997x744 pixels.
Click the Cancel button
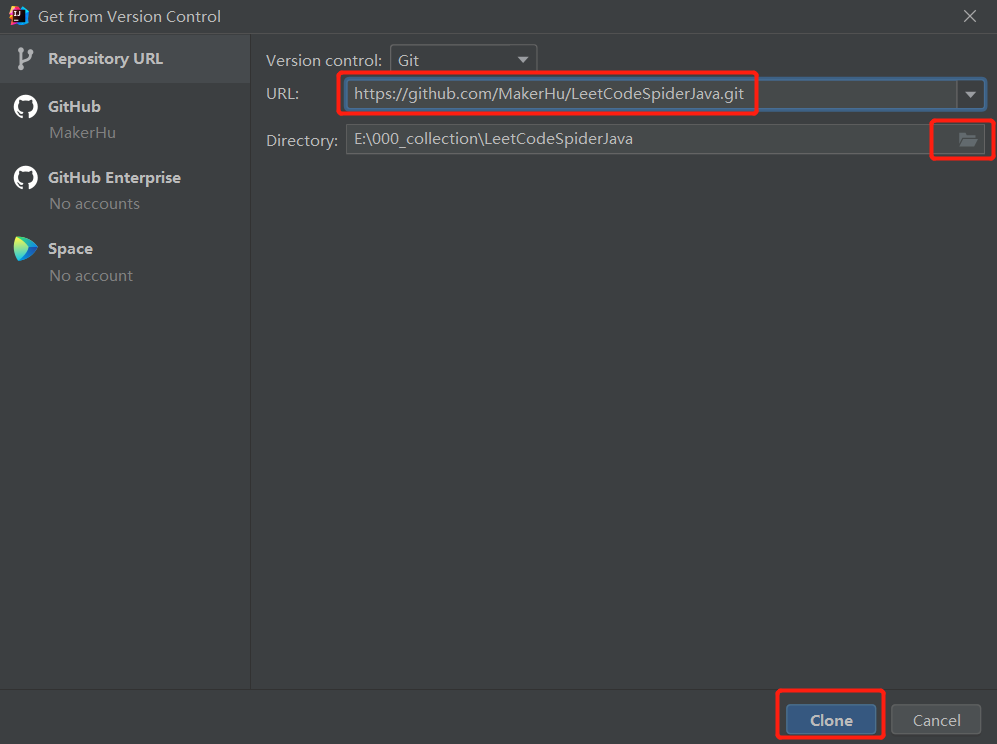pos(936,720)
